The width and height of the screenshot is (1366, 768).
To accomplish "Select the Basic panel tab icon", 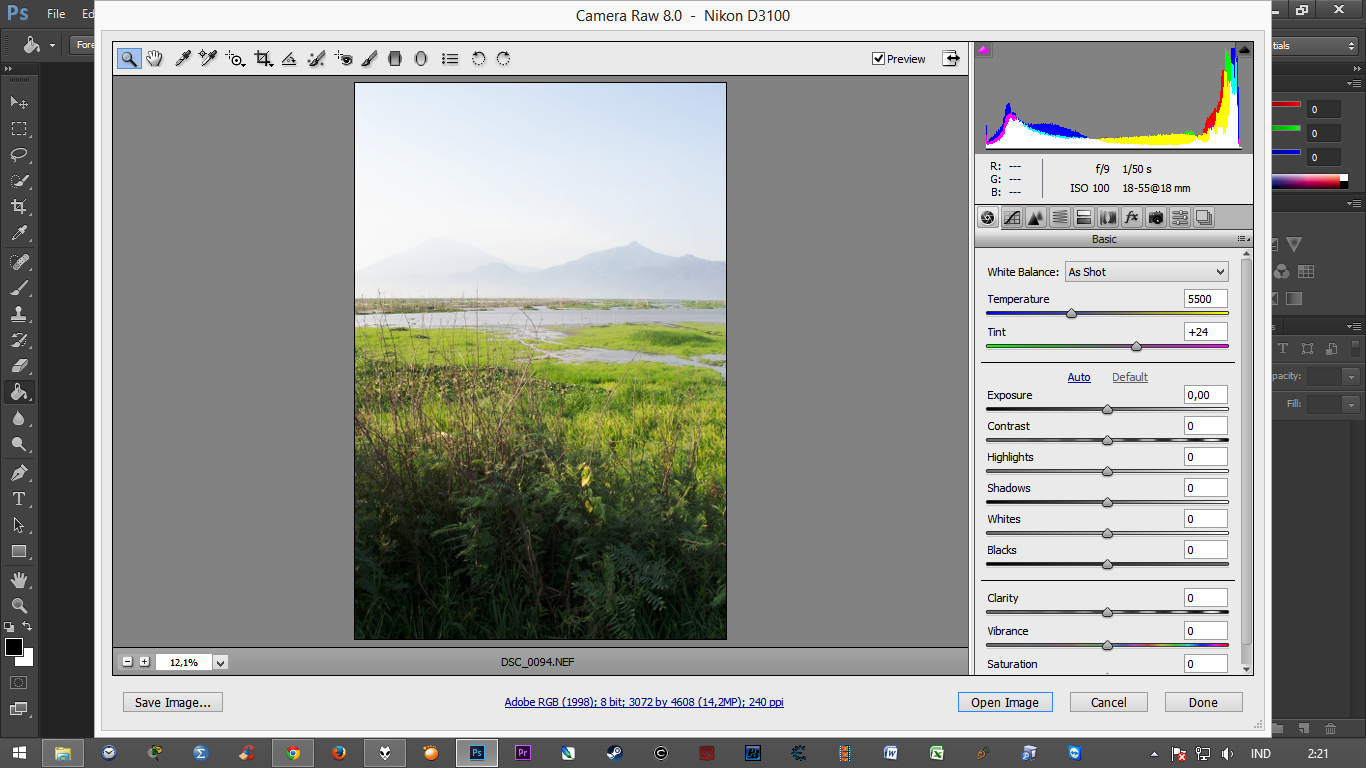I will [988, 217].
